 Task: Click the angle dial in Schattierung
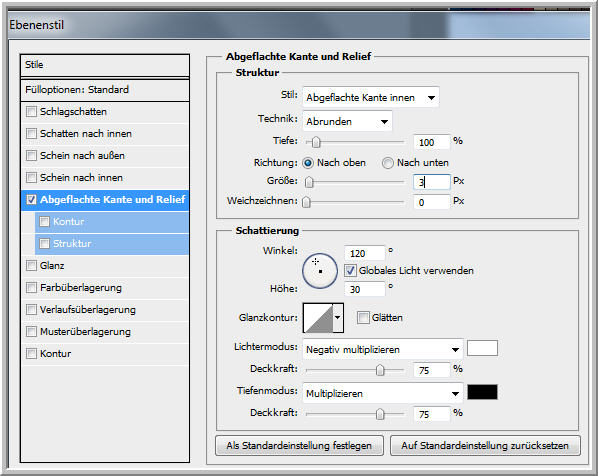[x=320, y=271]
